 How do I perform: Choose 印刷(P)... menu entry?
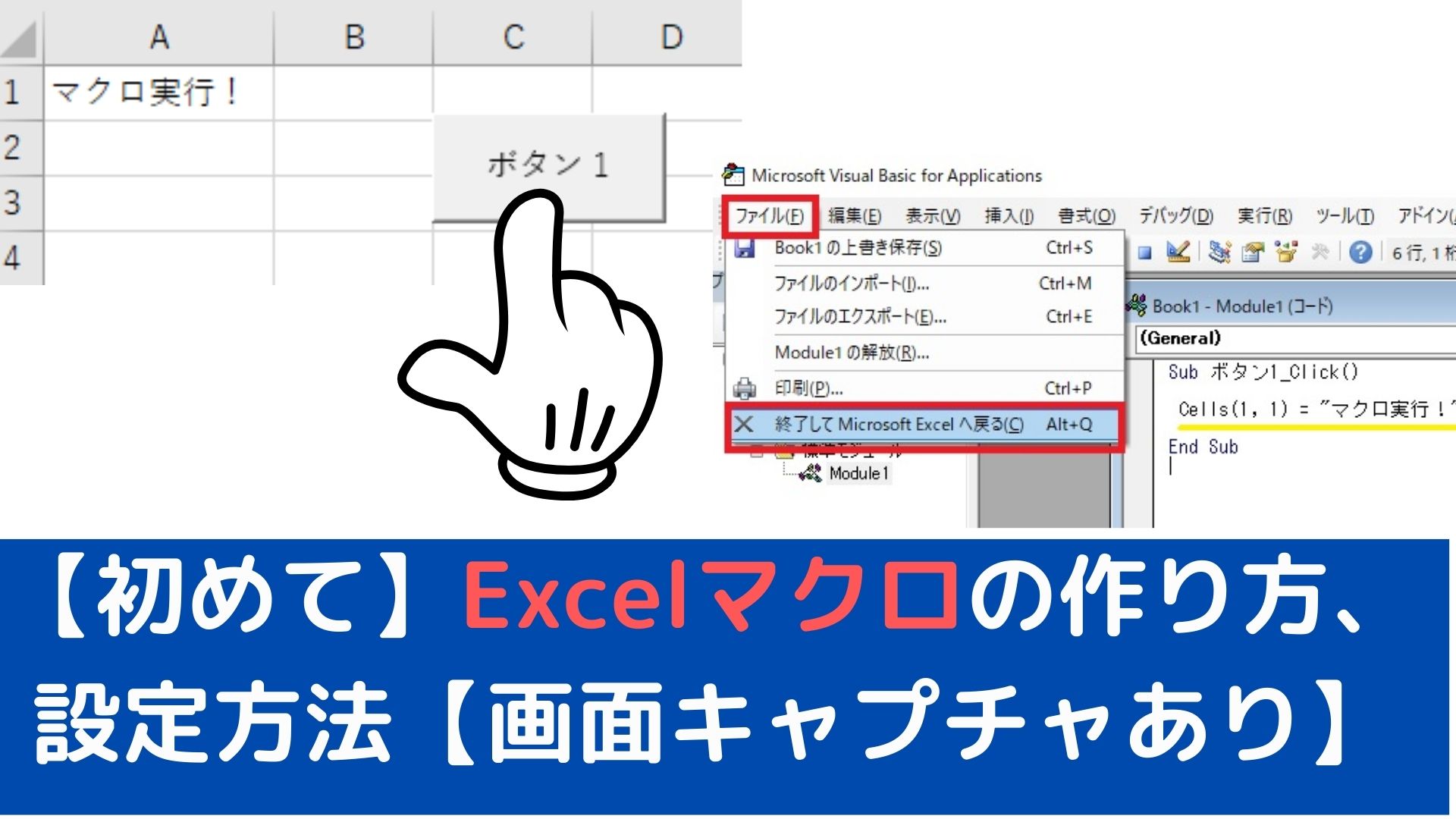(924, 388)
